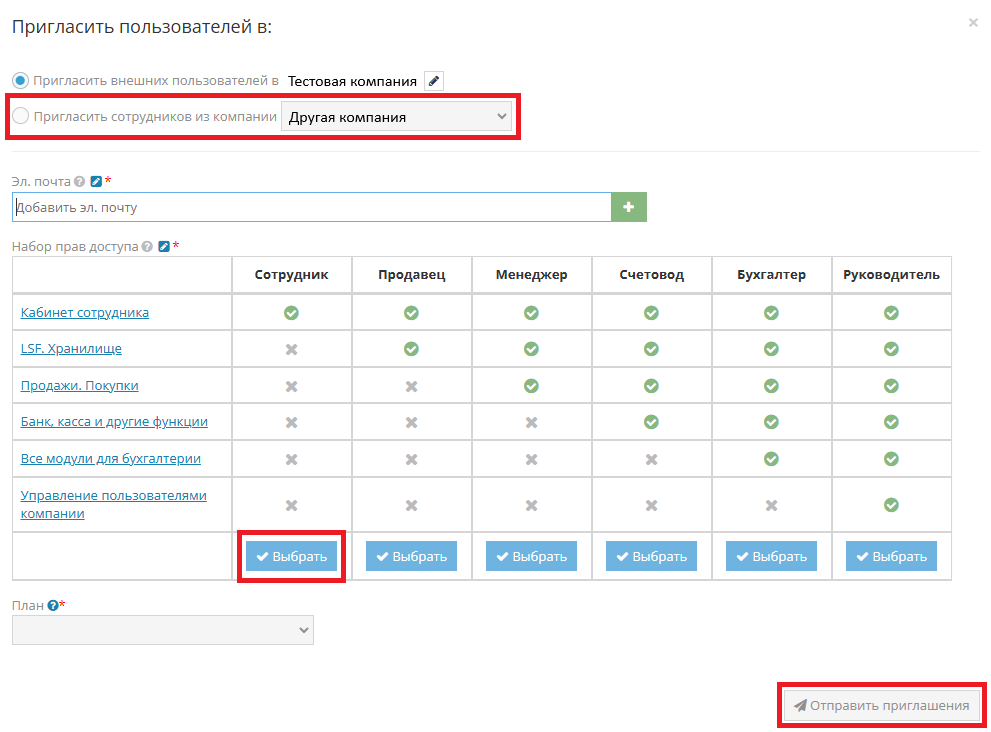Image resolution: width=991 pixels, height=732 pixels.
Task: Open the help icon next to План
Action: pyautogui.click(x=55, y=605)
